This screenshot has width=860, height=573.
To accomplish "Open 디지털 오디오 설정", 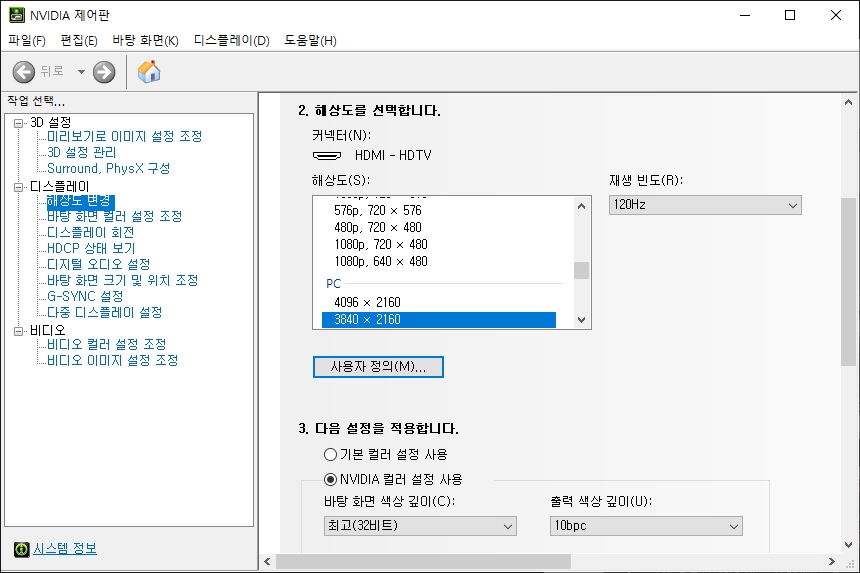I will pos(99,264).
